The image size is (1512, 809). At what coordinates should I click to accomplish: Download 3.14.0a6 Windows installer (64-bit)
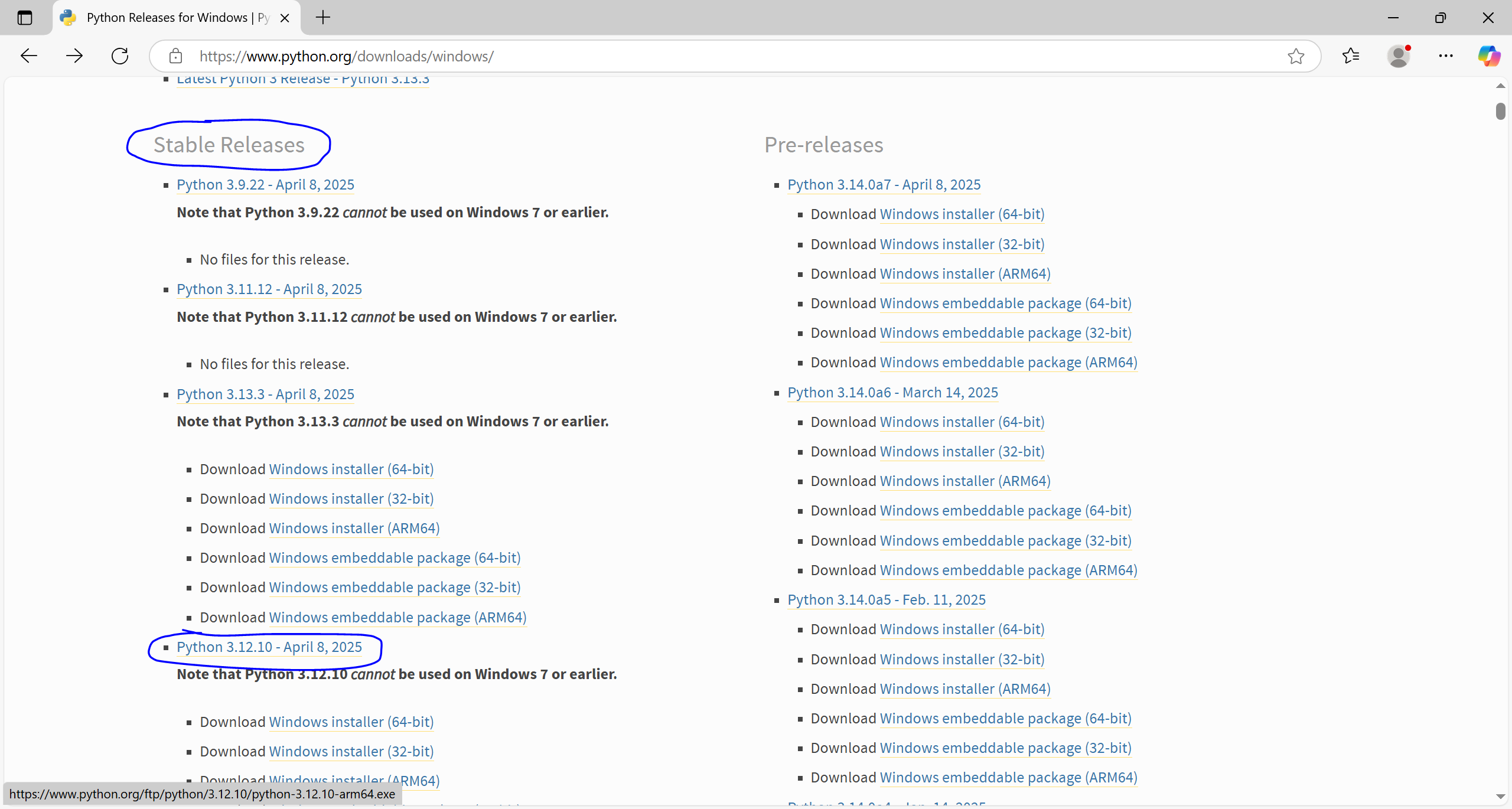pos(962,422)
